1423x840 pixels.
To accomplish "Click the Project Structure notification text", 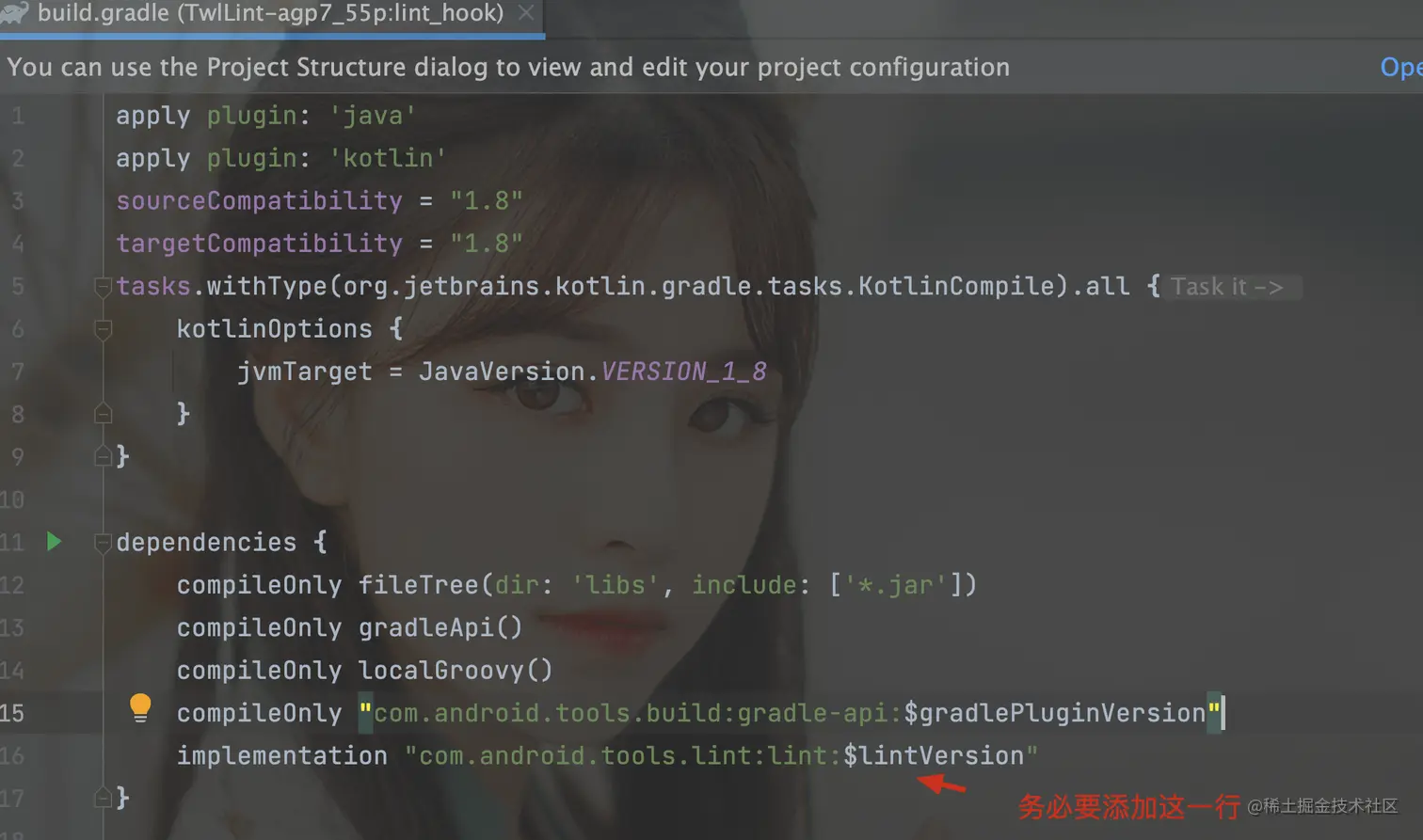I will click(508, 68).
